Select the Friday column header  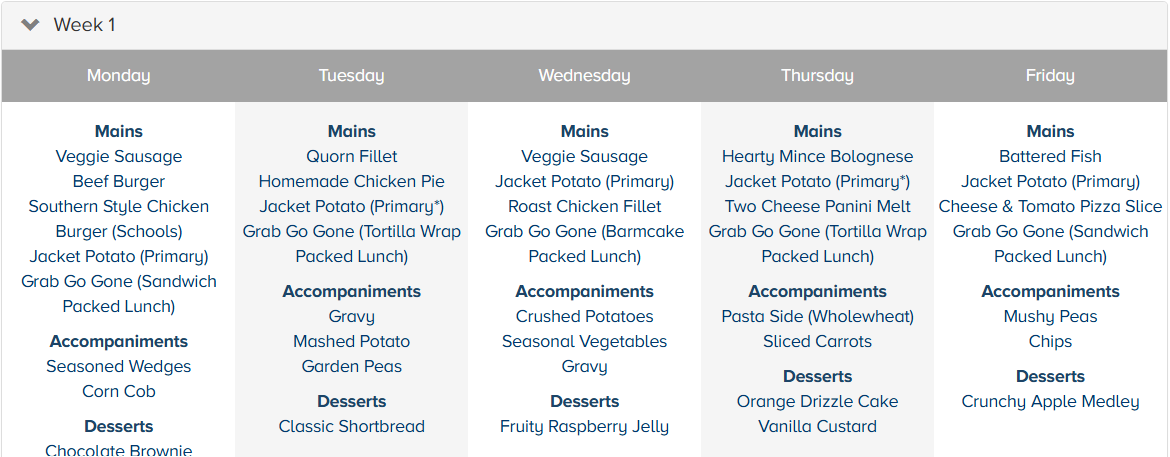point(1050,76)
